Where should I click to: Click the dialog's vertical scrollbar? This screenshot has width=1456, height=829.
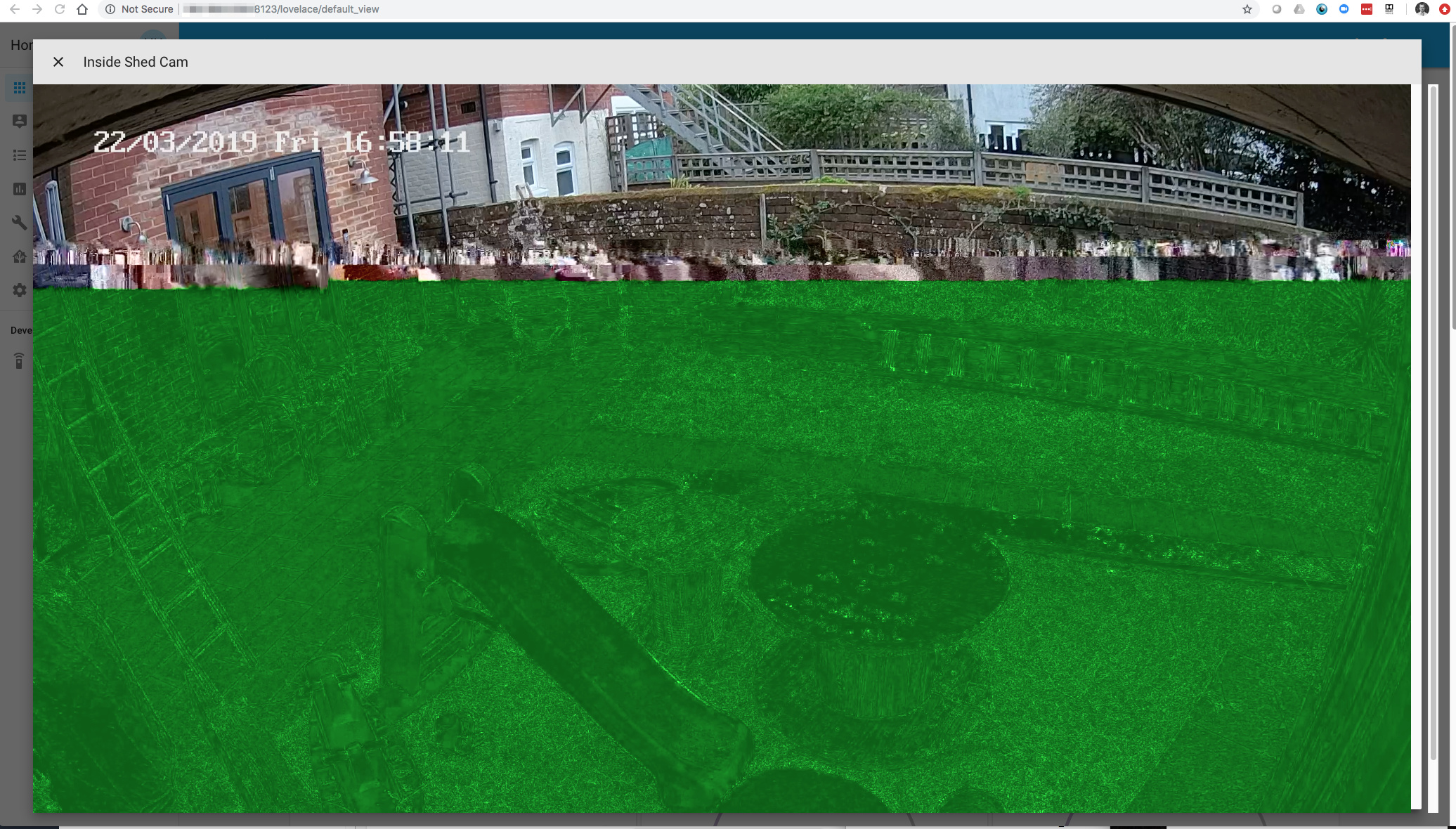[1433, 422]
